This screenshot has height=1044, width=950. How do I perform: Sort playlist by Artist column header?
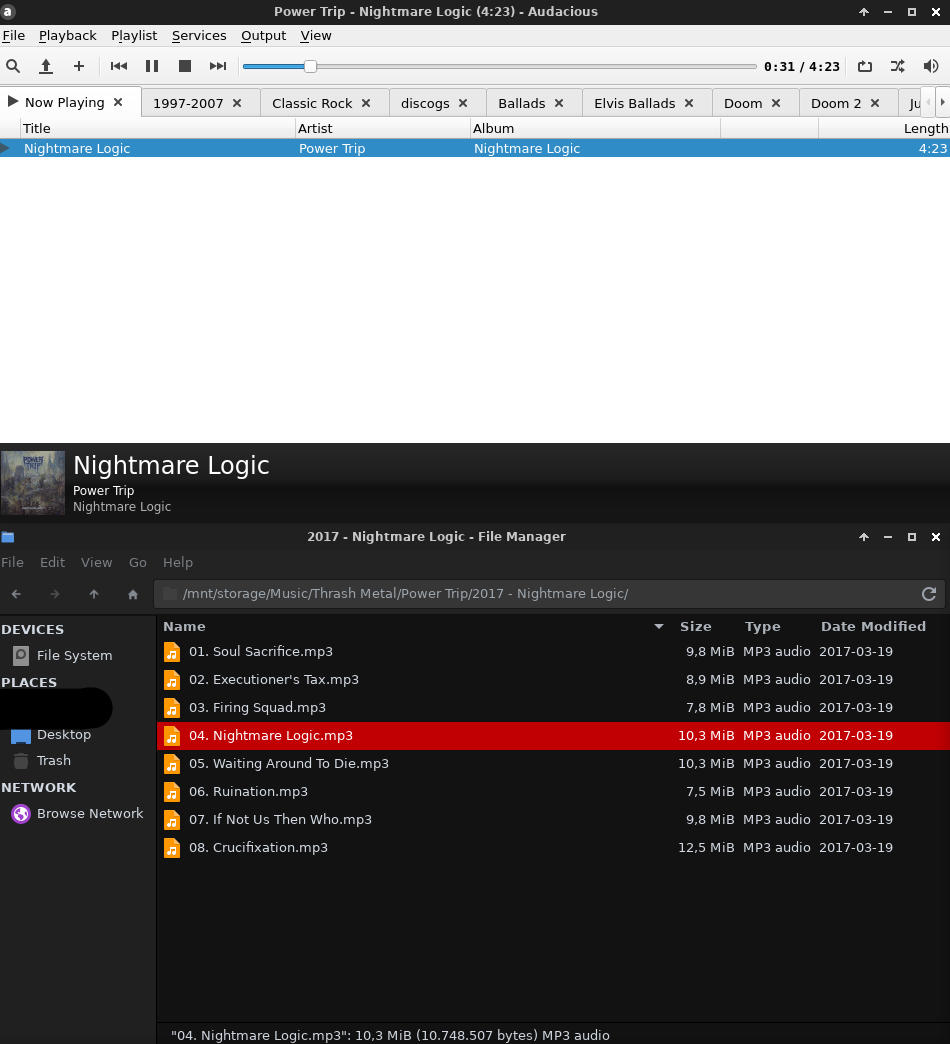383,129
